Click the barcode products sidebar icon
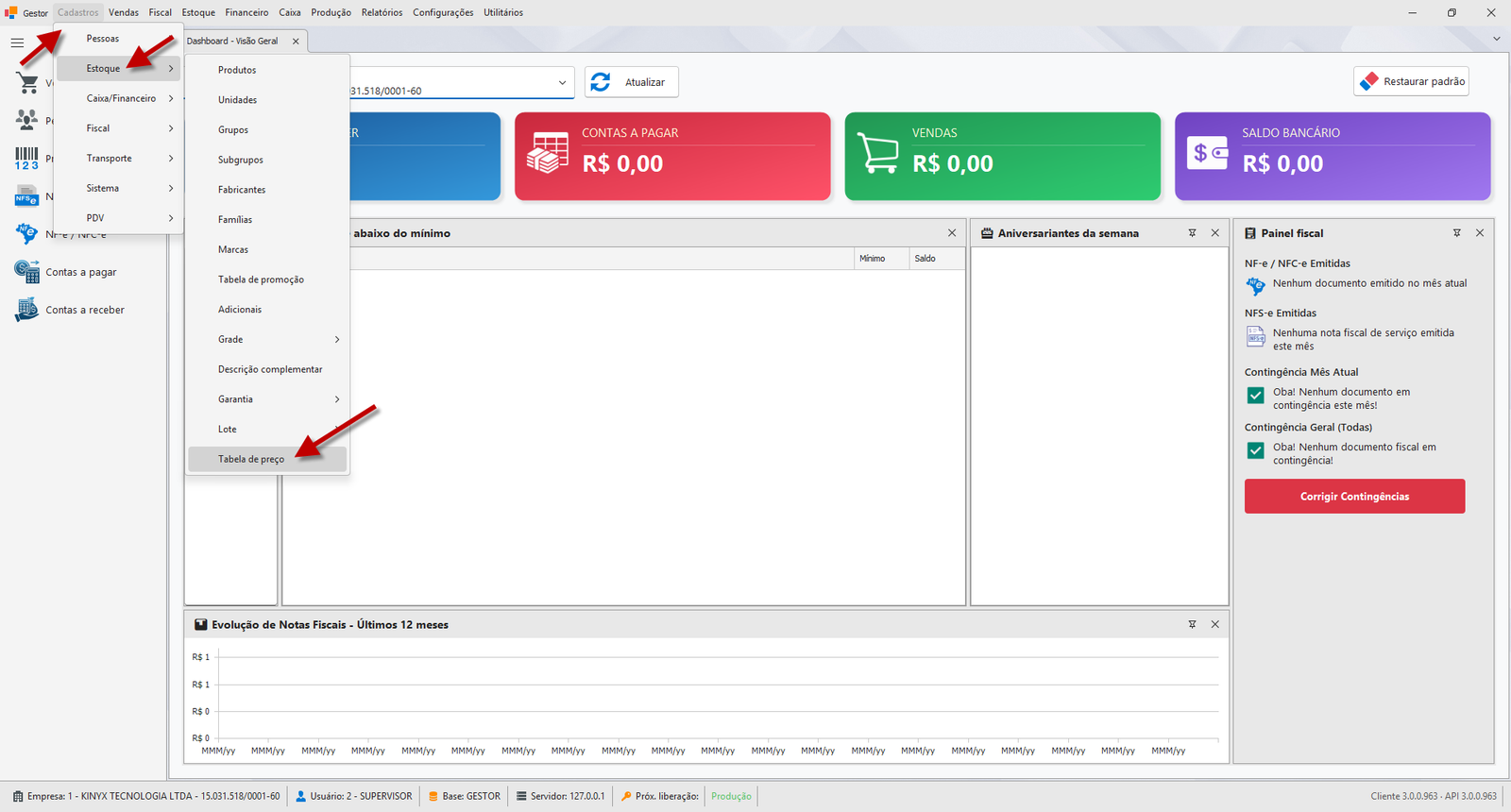 click(26, 158)
